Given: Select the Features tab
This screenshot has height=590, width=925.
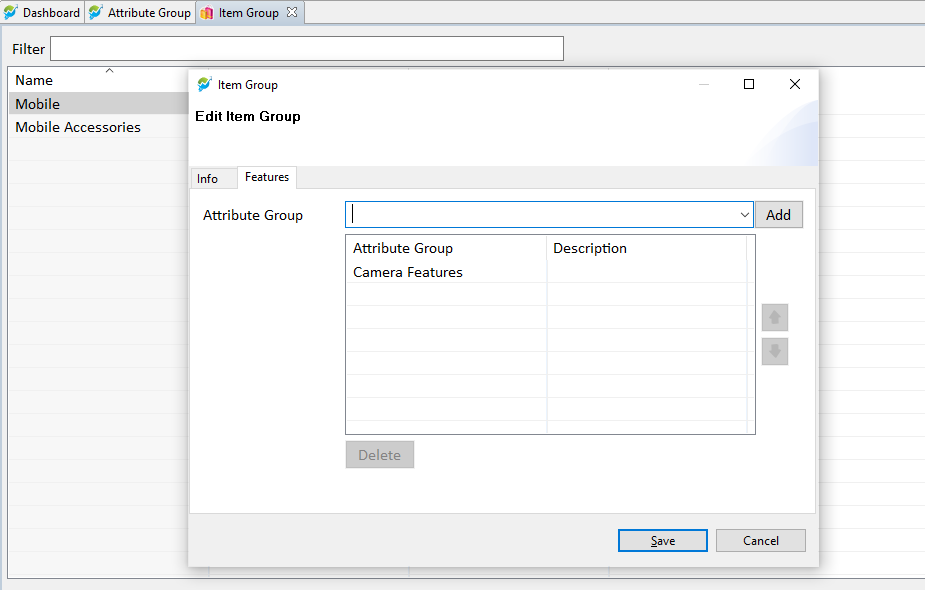Looking at the screenshot, I should pyautogui.click(x=267, y=177).
